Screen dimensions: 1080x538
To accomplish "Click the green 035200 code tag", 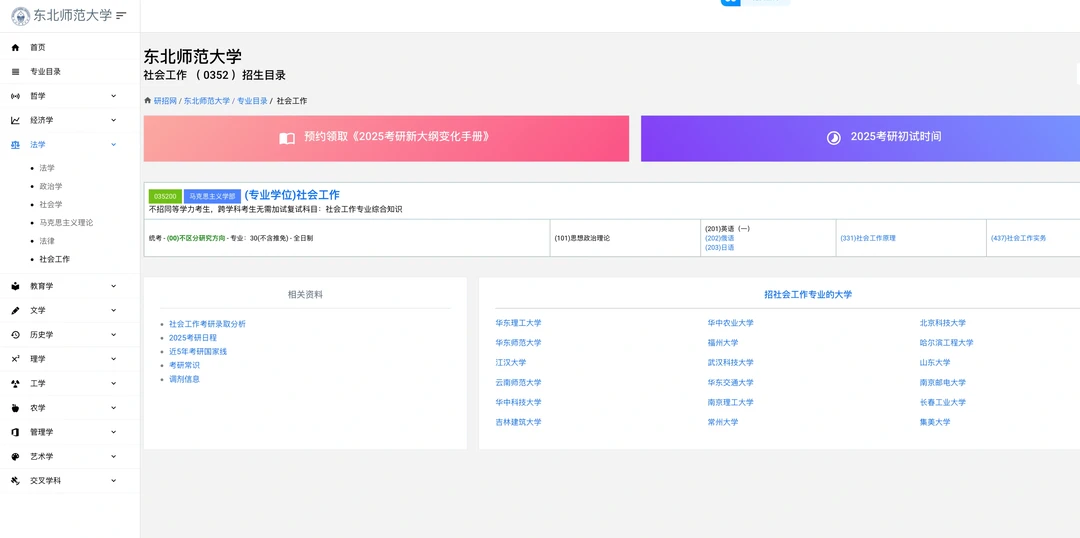I will (x=165, y=196).
